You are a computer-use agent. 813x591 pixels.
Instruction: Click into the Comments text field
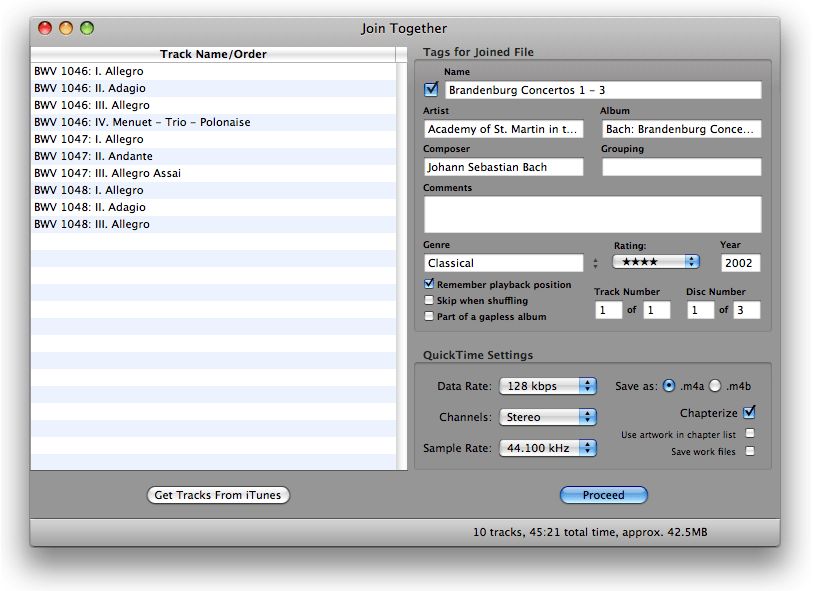coord(592,214)
